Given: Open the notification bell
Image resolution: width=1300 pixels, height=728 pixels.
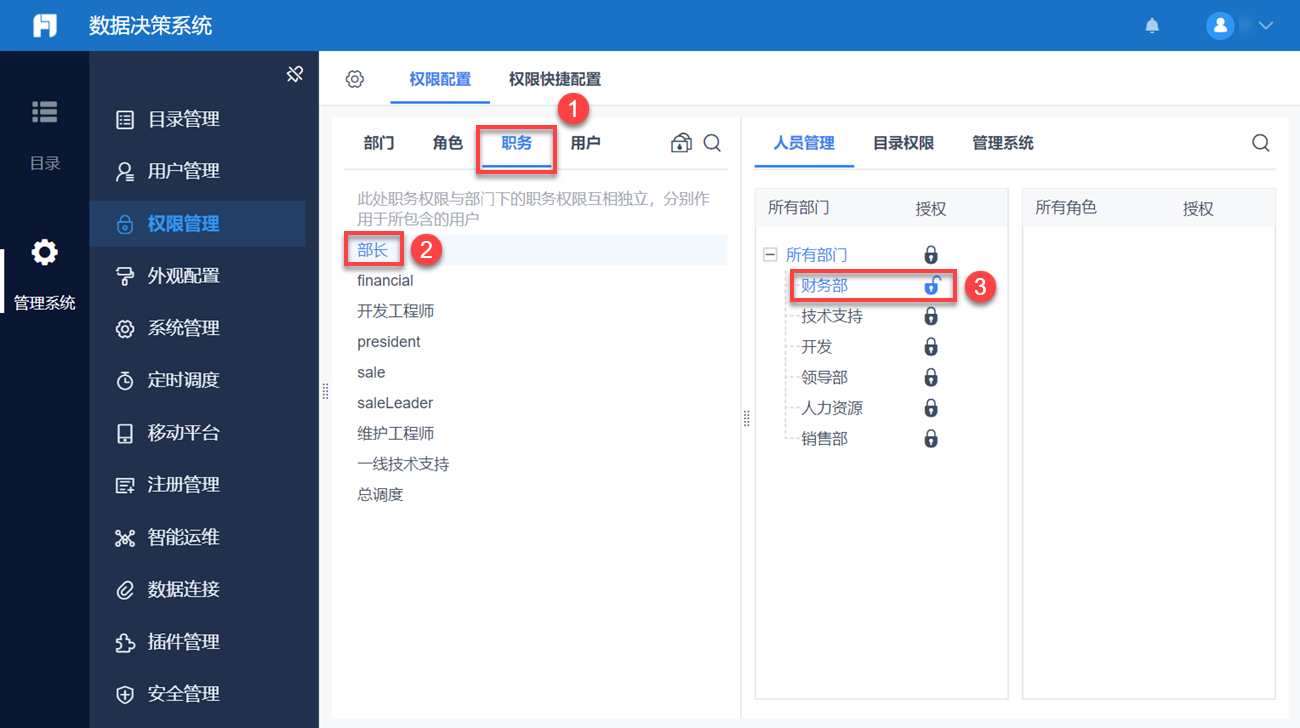Looking at the screenshot, I should 1152,26.
